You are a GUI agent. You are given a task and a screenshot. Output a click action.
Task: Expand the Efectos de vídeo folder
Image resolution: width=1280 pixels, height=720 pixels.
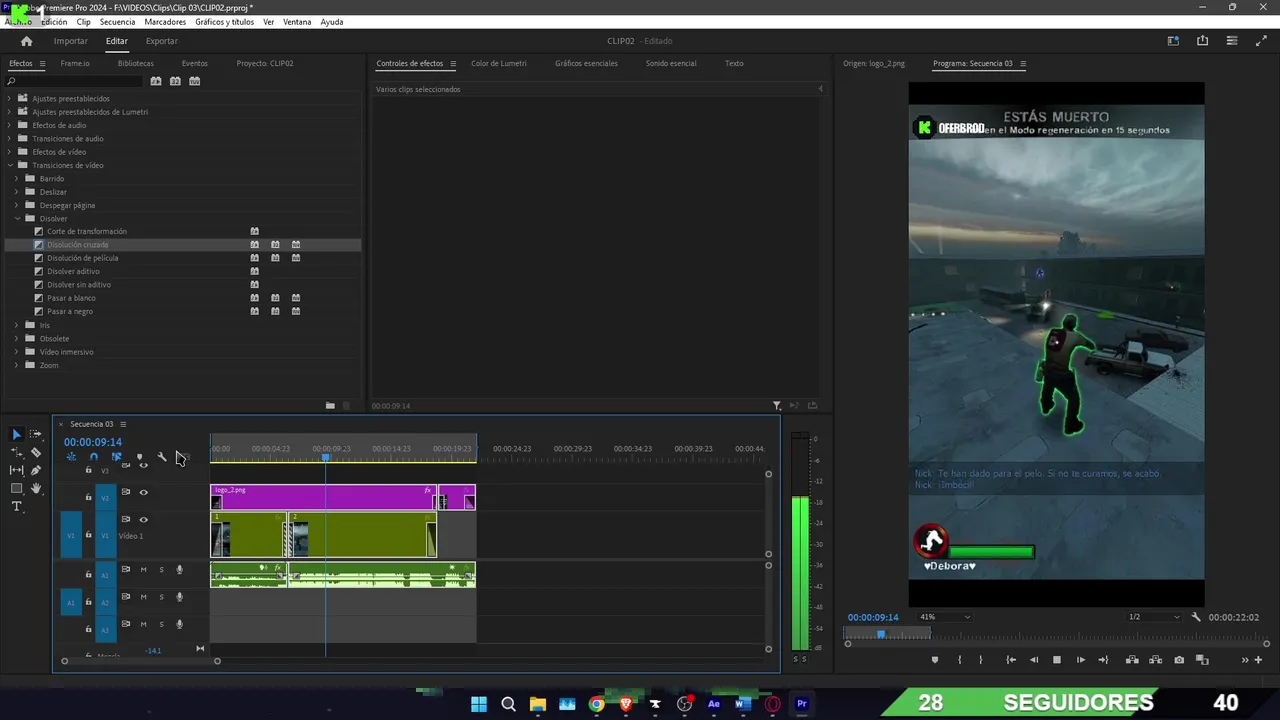point(10,152)
